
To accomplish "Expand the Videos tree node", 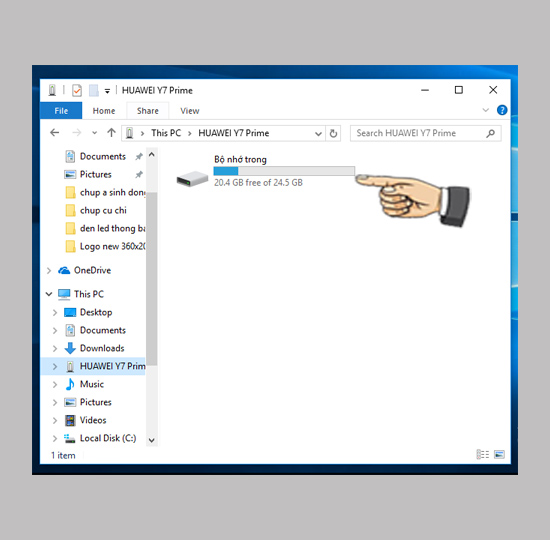I will [55, 420].
